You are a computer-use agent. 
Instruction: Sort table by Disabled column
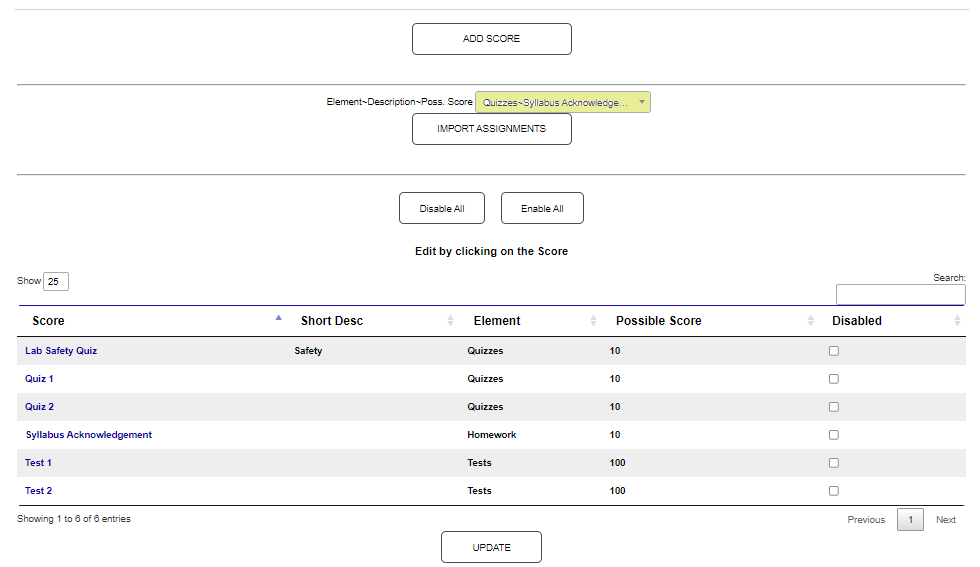coord(892,321)
